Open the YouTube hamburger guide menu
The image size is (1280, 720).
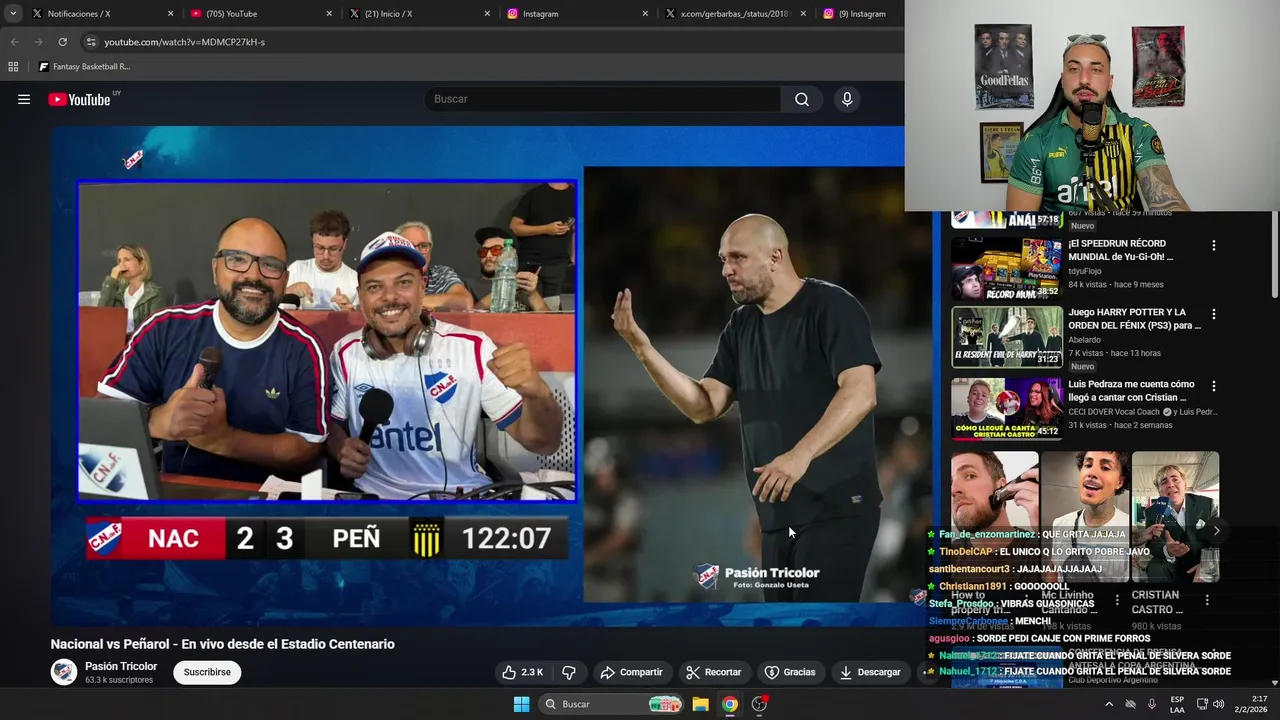tap(24, 99)
